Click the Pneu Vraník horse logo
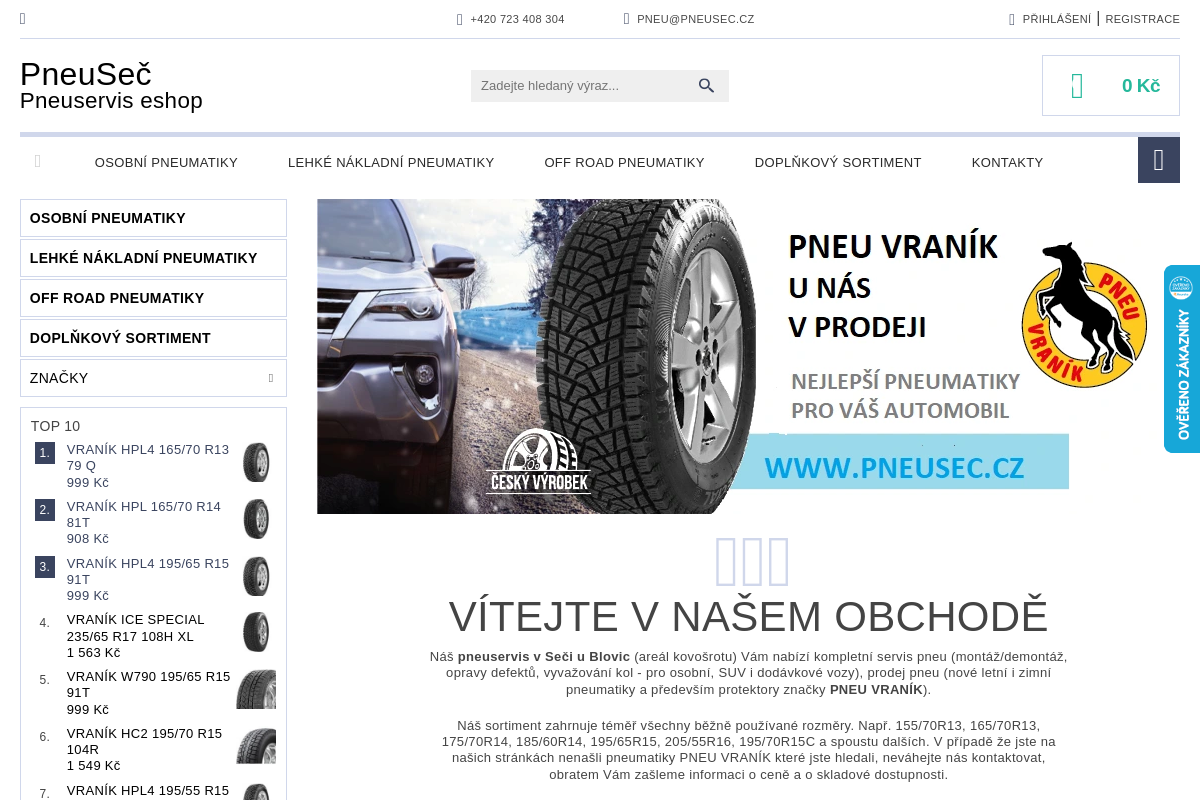Viewport: 1200px width, 800px height. tap(1083, 315)
